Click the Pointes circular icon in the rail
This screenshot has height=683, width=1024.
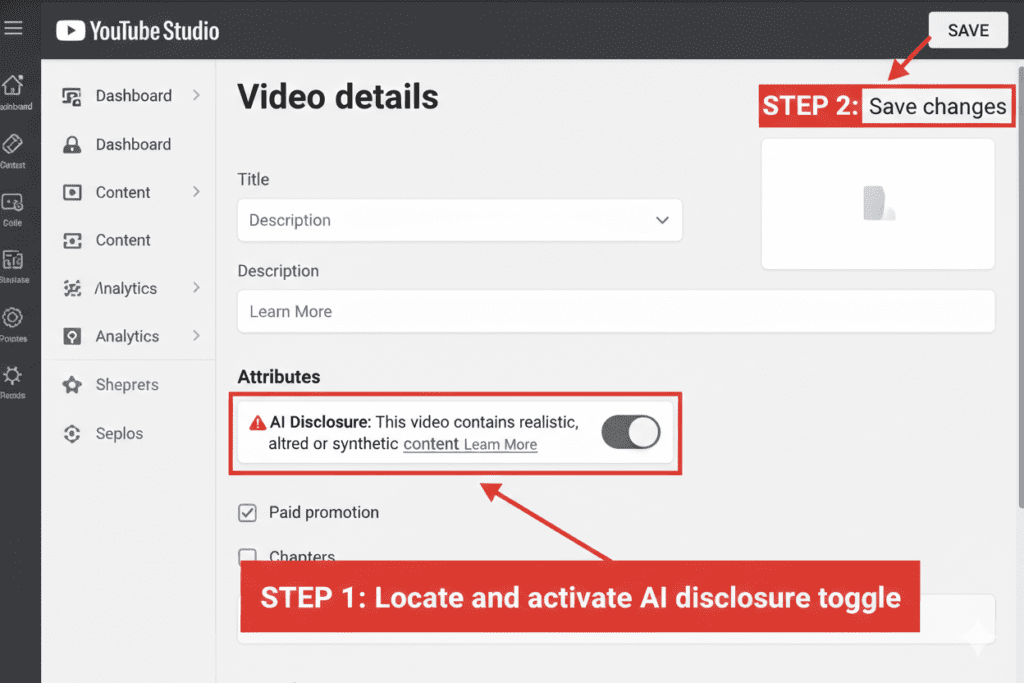(12, 318)
